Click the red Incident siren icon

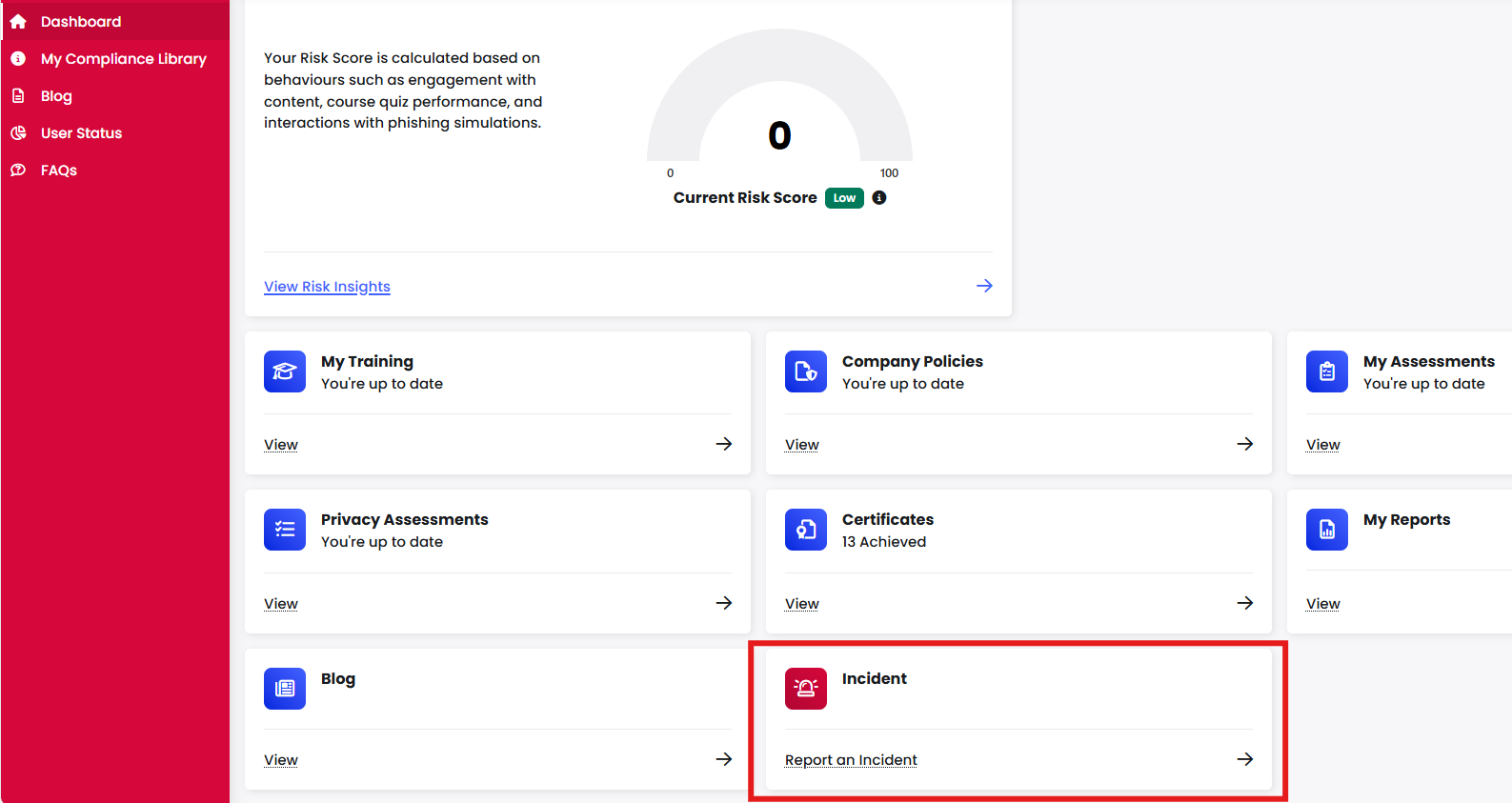pos(806,689)
